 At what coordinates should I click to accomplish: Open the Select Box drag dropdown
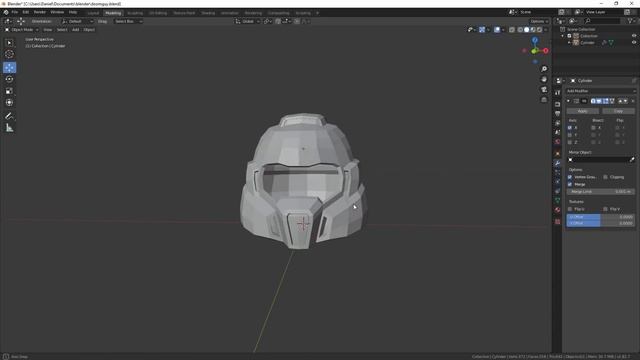pos(128,21)
